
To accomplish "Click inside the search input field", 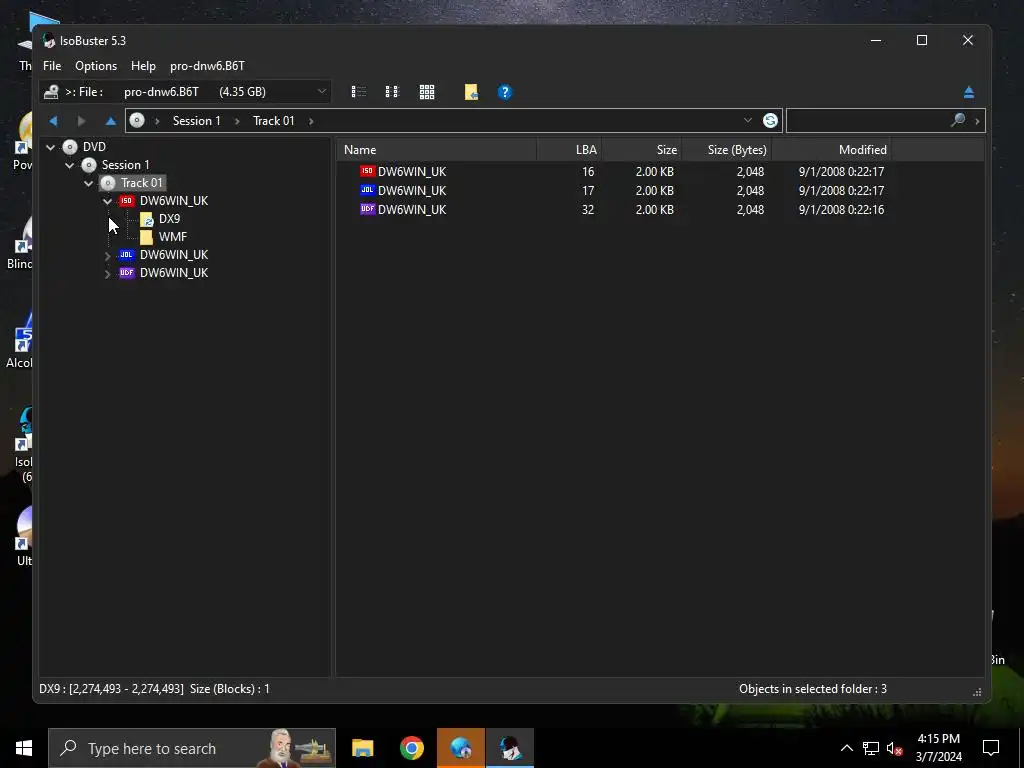I will [x=867, y=120].
